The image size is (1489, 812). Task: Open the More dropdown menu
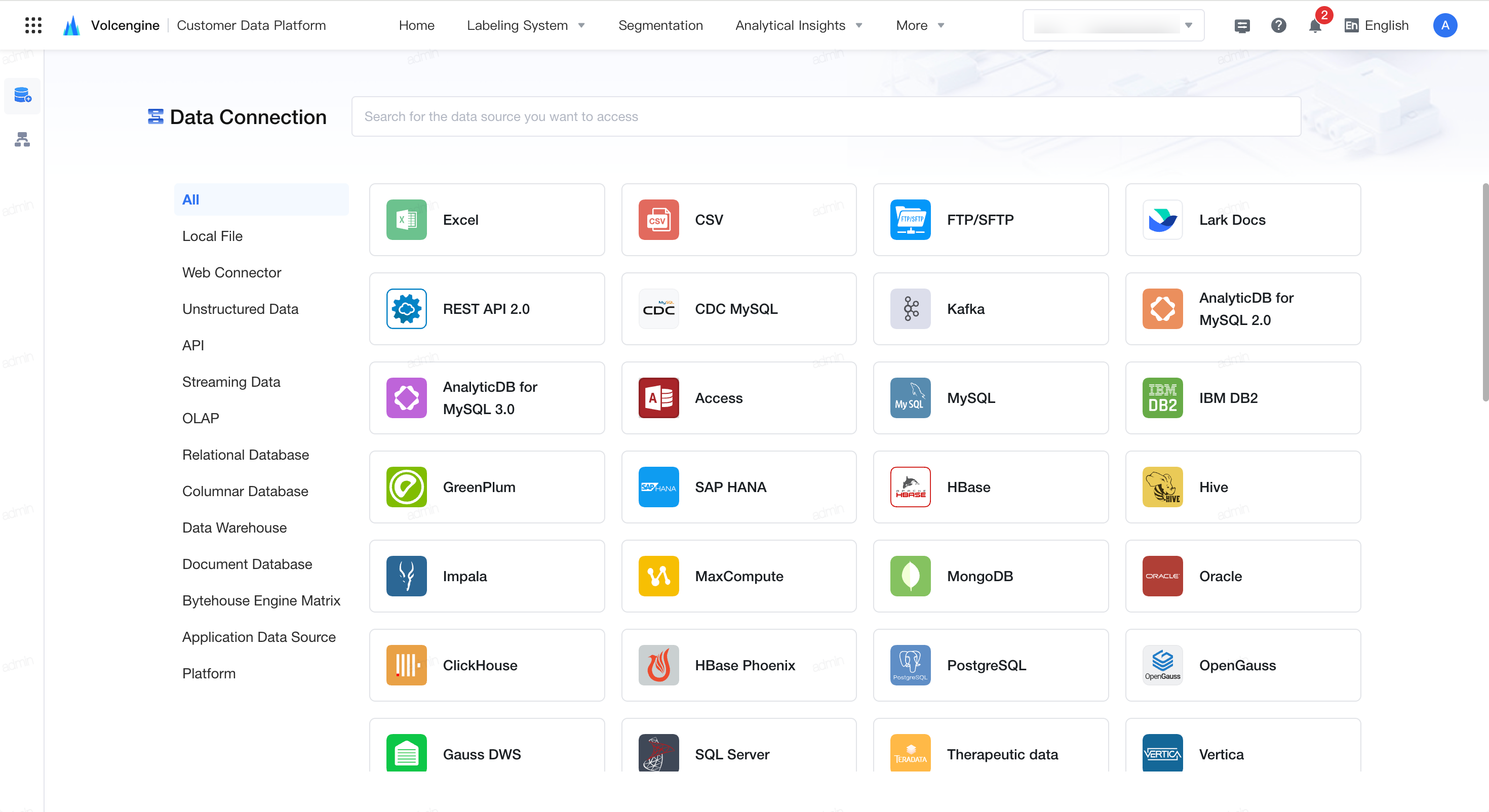click(x=920, y=25)
